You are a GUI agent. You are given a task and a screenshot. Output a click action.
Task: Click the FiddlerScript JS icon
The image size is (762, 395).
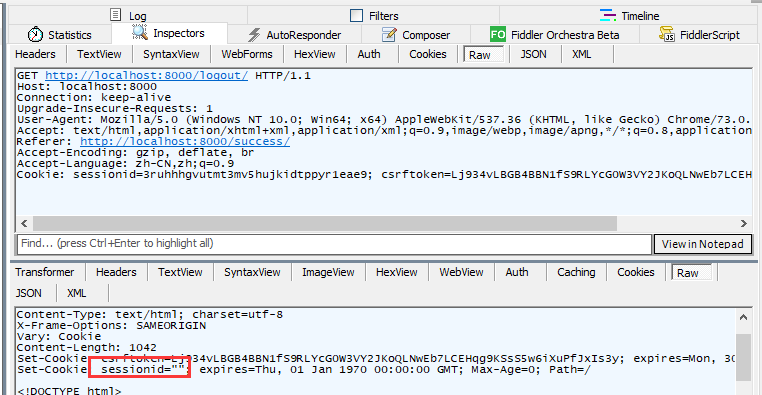point(667,34)
